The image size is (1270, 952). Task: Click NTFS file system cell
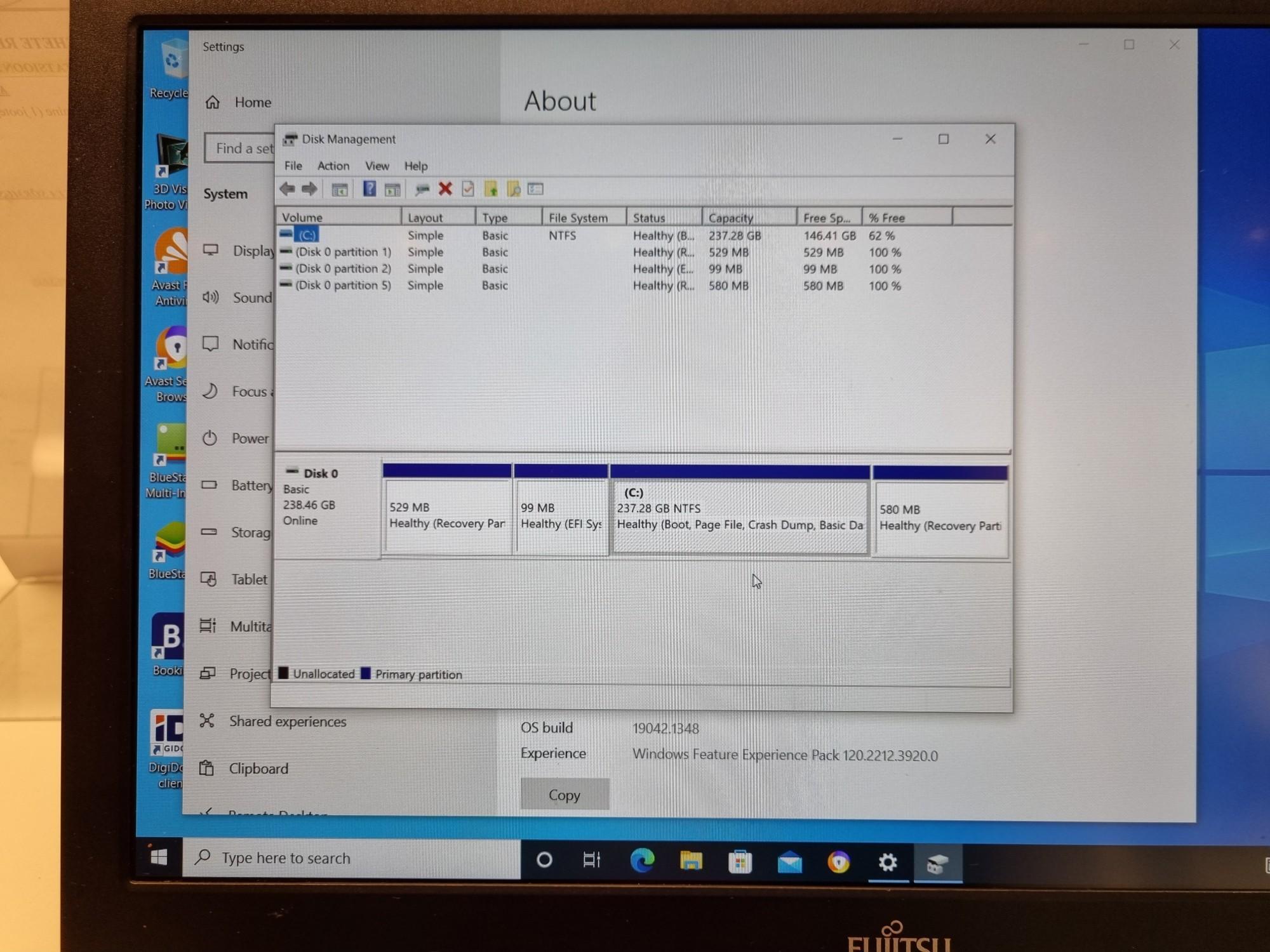coord(562,235)
